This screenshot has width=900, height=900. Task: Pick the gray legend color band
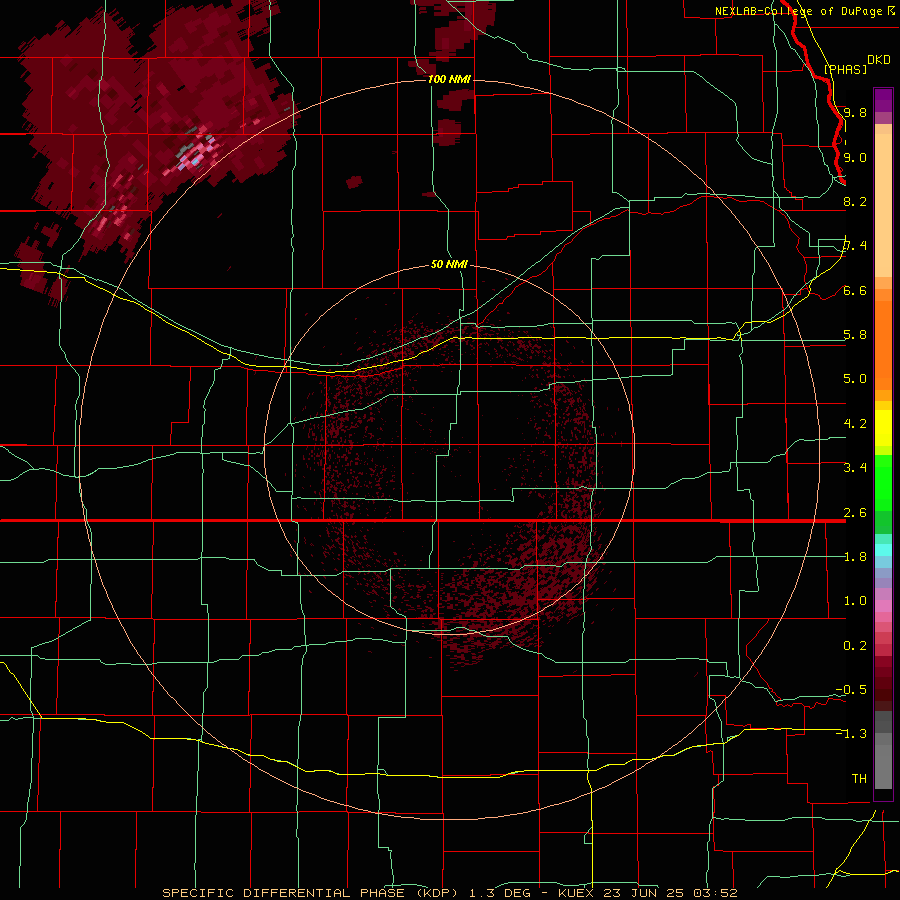(883, 761)
